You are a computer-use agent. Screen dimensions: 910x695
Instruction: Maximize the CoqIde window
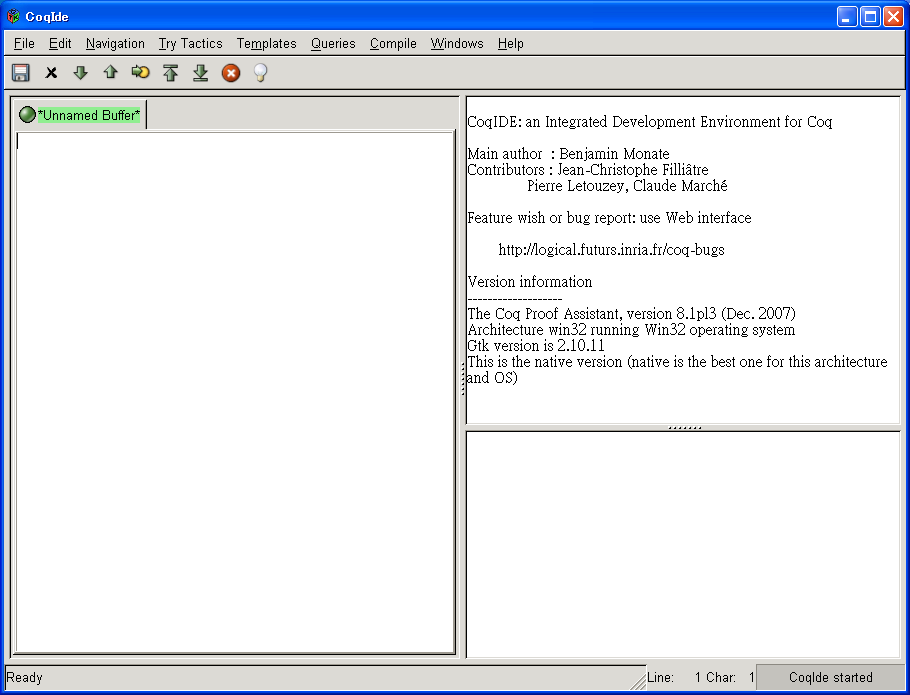(871, 17)
